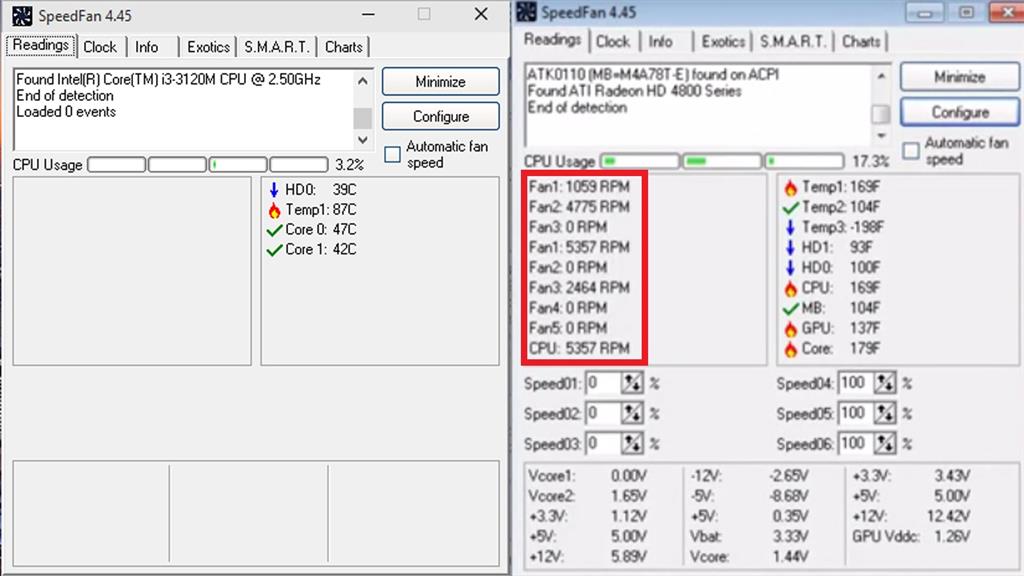Image resolution: width=1024 pixels, height=576 pixels.
Task: Click the flame icon beside CPU 169F
Action: (791, 288)
